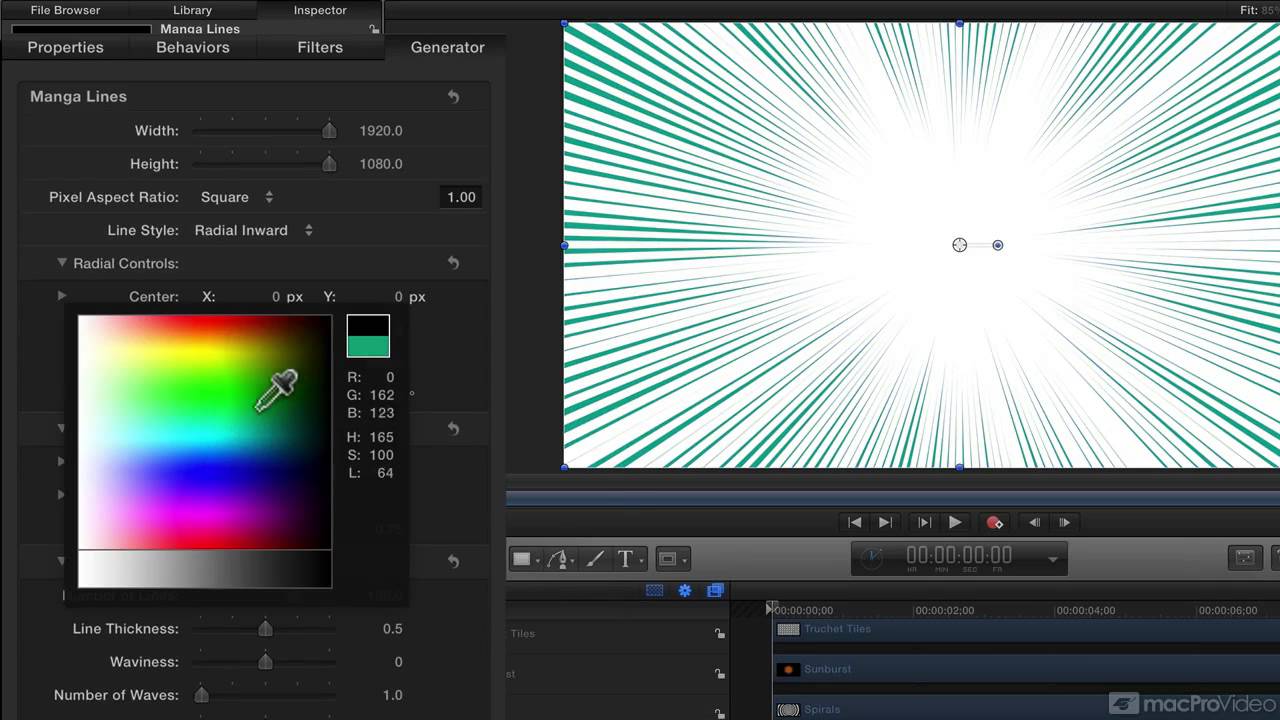Screen dimensions: 1280x720
Task: Open Line Style Radial Inward dropdown
Action: coord(254,230)
